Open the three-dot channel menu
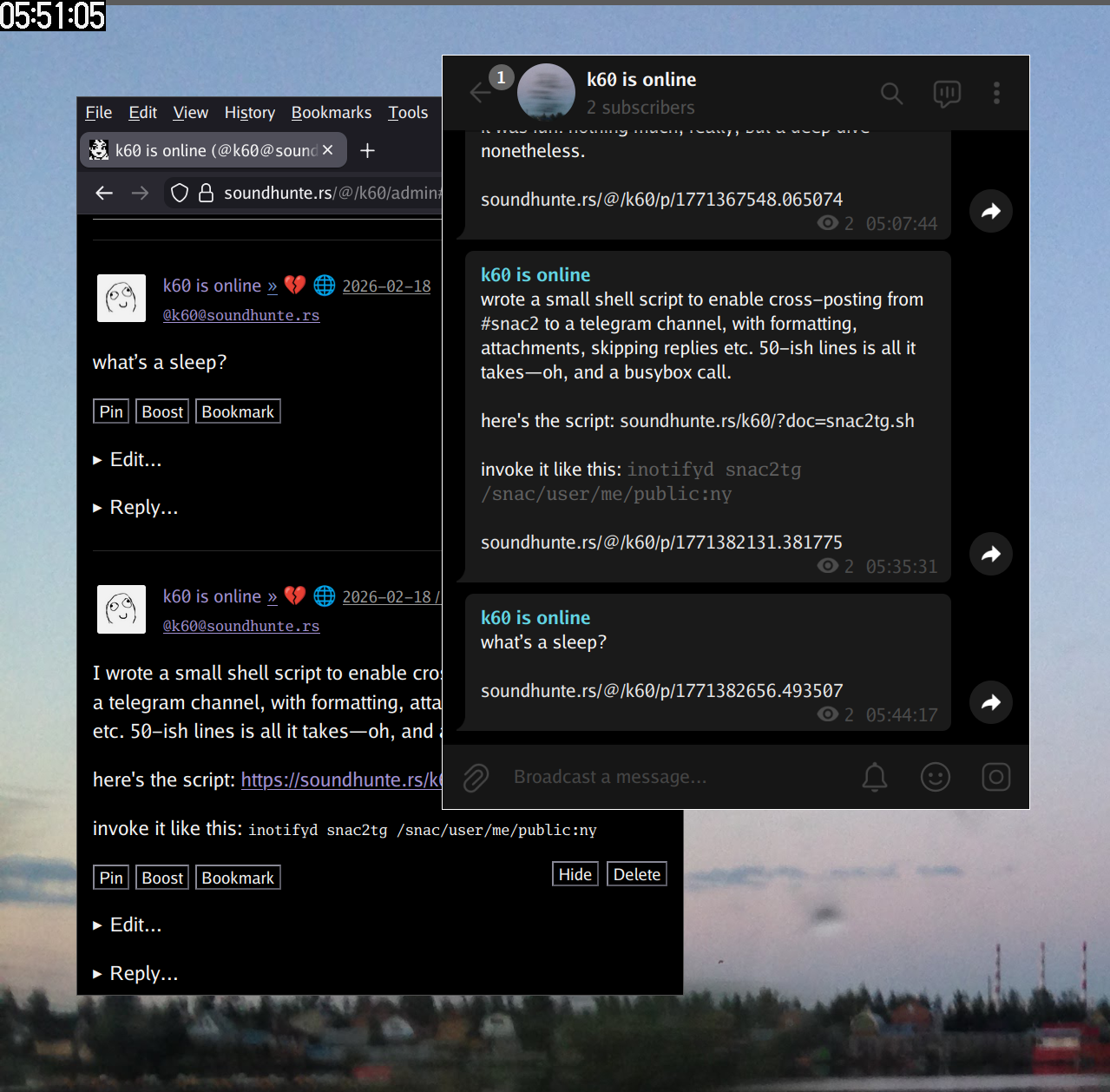 (x=996, y=93)
